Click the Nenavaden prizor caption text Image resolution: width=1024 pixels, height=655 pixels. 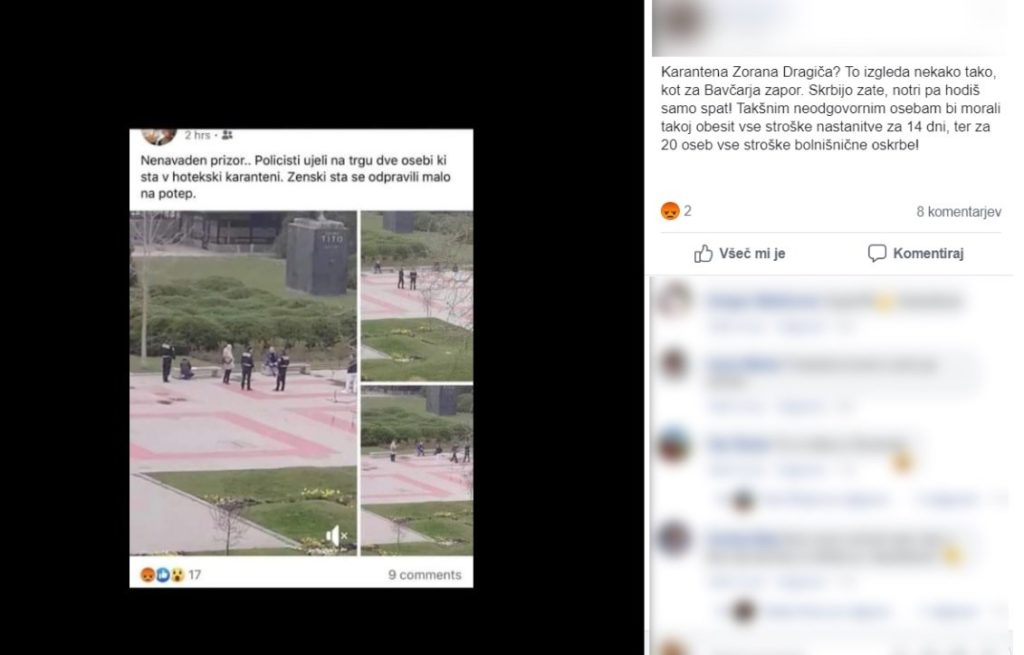click(x=295, y=176)
